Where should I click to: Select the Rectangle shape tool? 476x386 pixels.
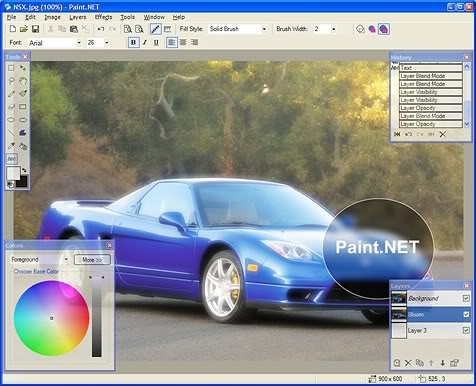23,107
